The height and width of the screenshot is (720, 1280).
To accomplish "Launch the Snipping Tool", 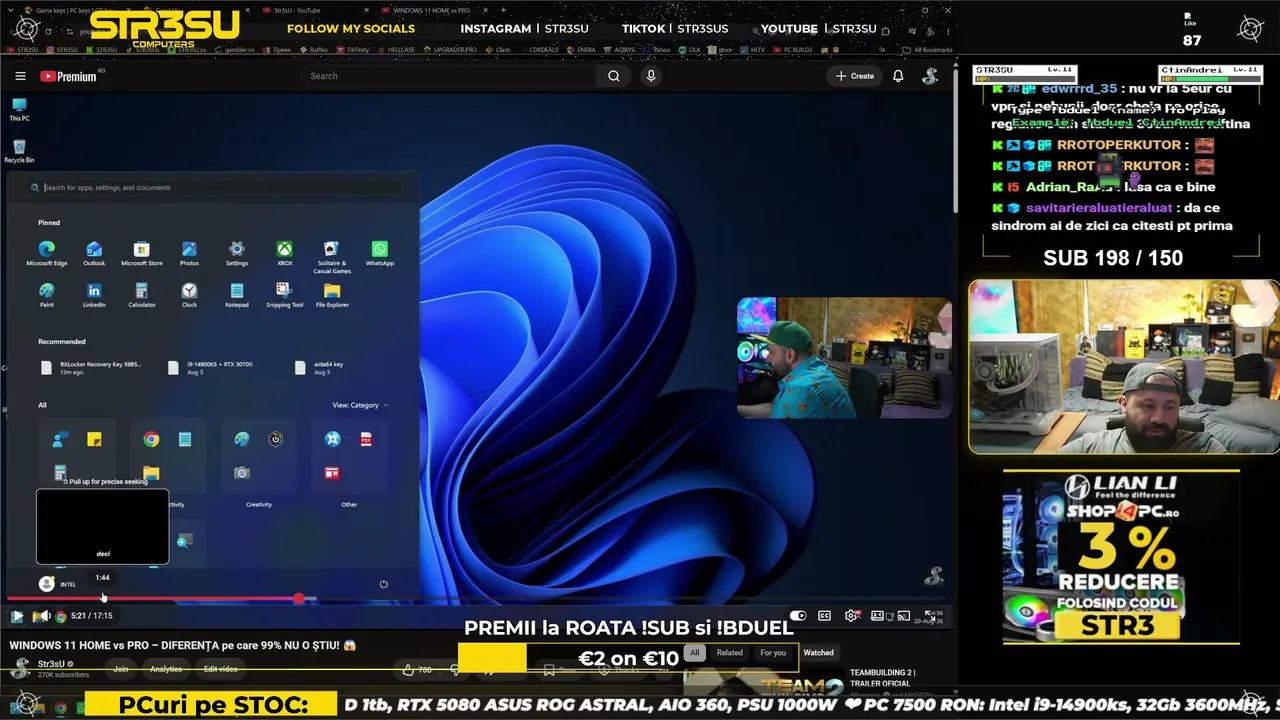I will [285, 295].
